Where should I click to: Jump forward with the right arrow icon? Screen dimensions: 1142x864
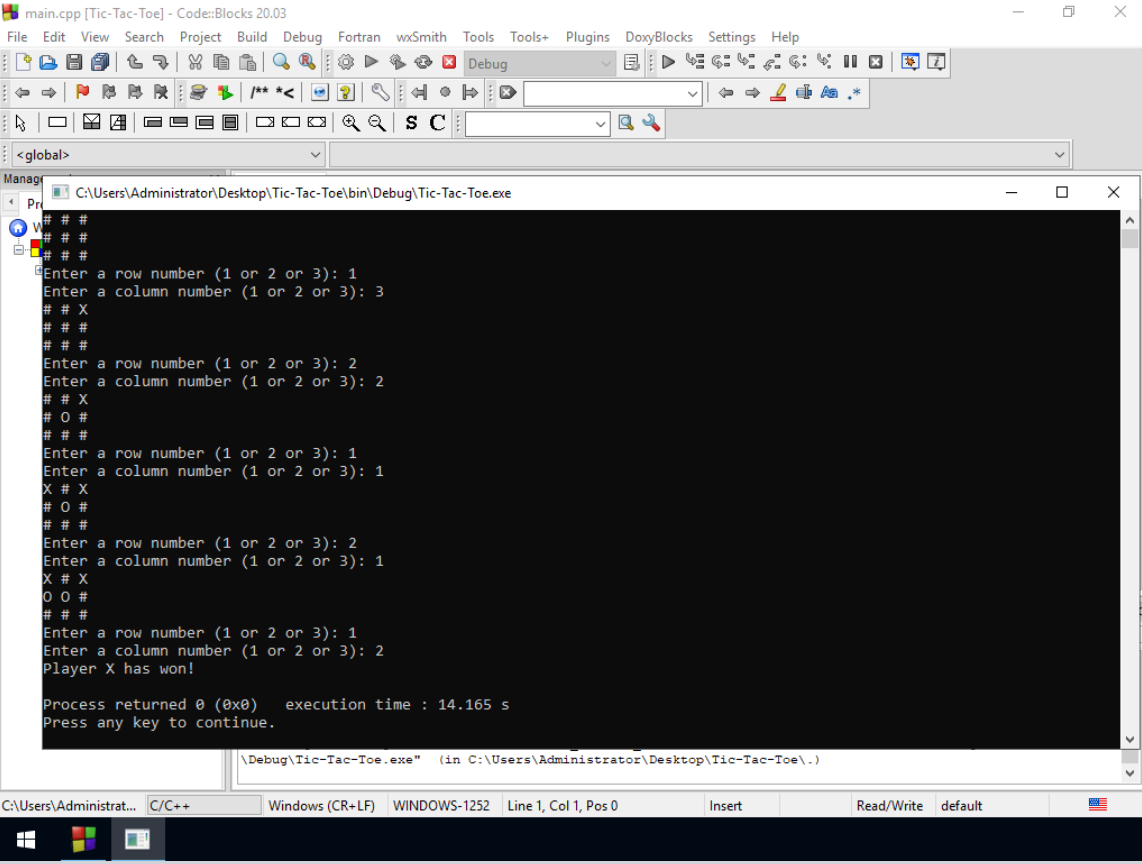pyautogui.click(x=48, y=93)
